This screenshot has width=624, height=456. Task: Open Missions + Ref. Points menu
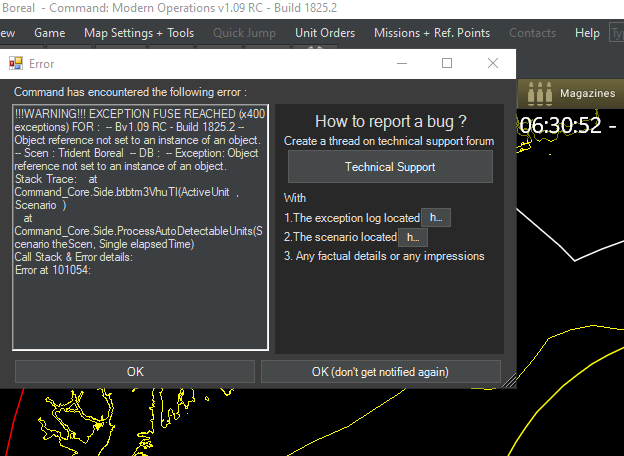coord(432,33)
